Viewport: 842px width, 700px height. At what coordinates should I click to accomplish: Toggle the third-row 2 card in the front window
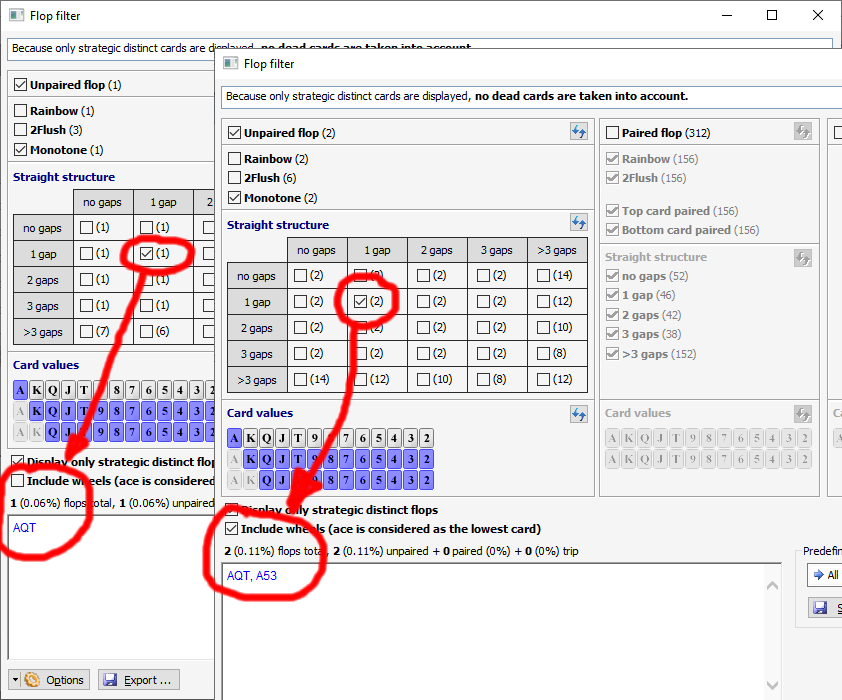tap(426, 480)
